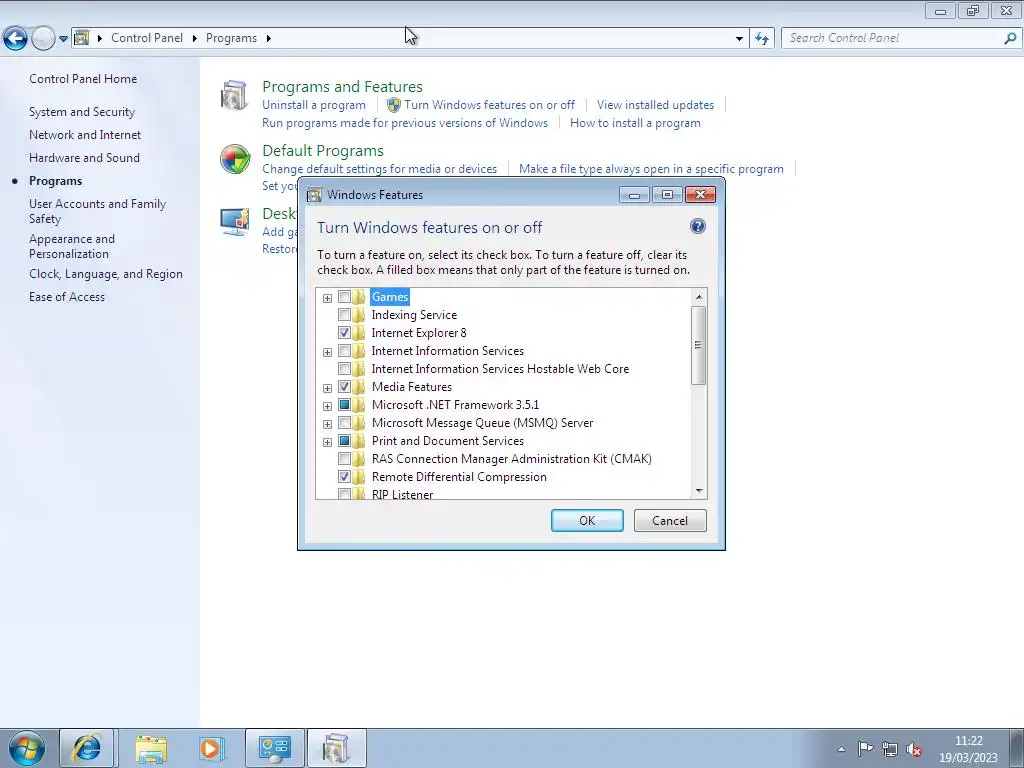Image resolution: width=1024 pixels, height=768 pixels.
Task: Check IIS Hostable Web Core checkbox
Action: (344, 369)
